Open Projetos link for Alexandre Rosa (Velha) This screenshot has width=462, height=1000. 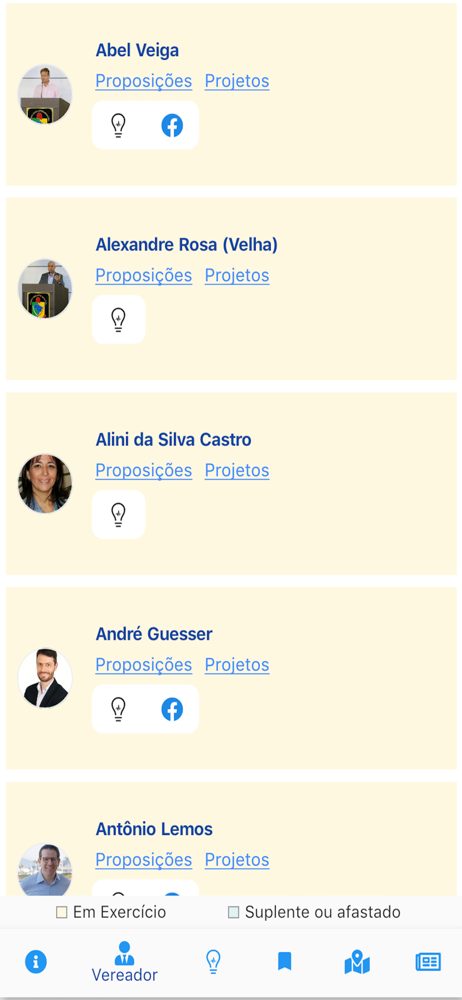[x=237, y=276]
